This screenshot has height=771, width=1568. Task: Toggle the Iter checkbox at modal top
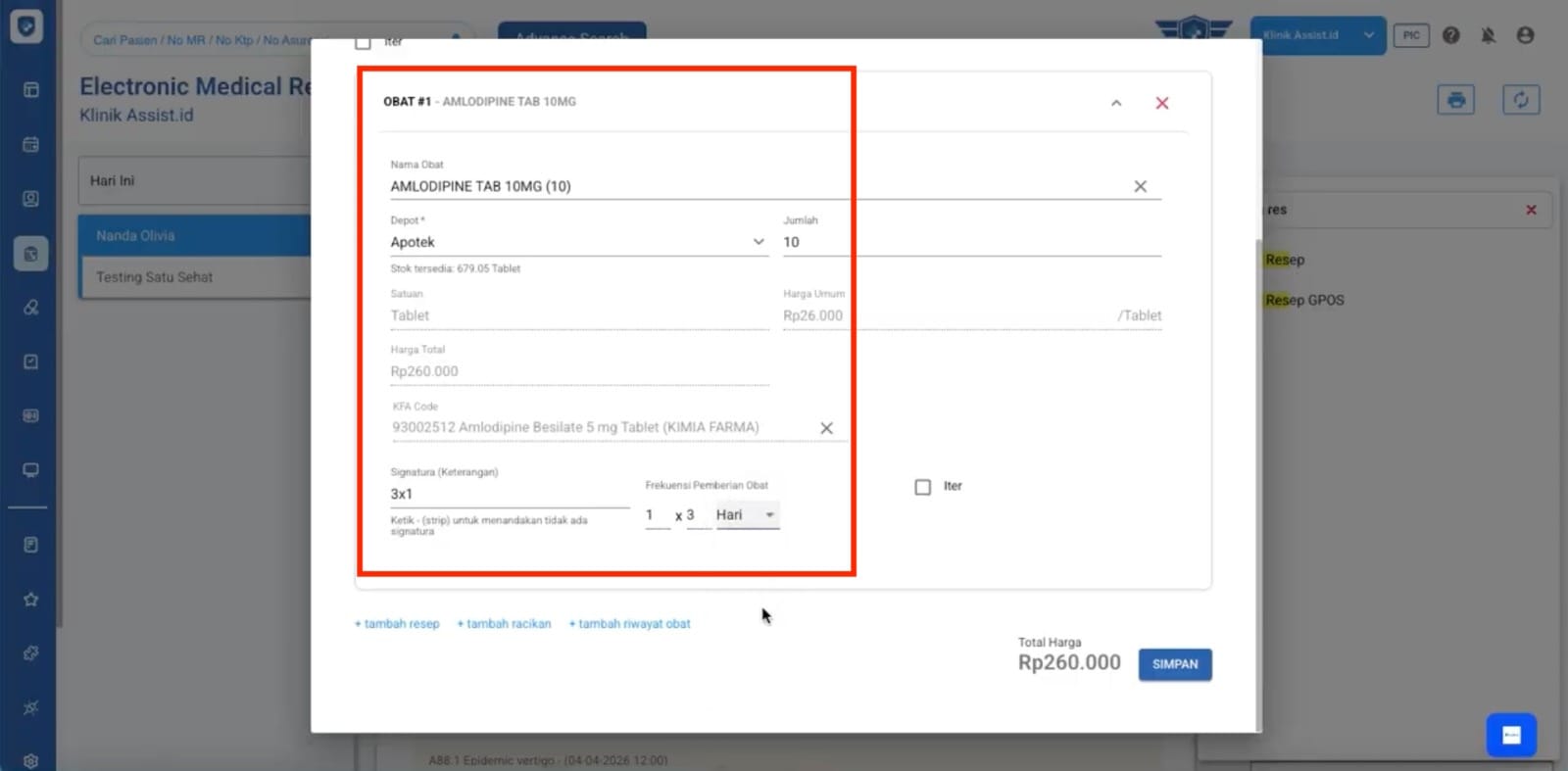click(363, 42)
